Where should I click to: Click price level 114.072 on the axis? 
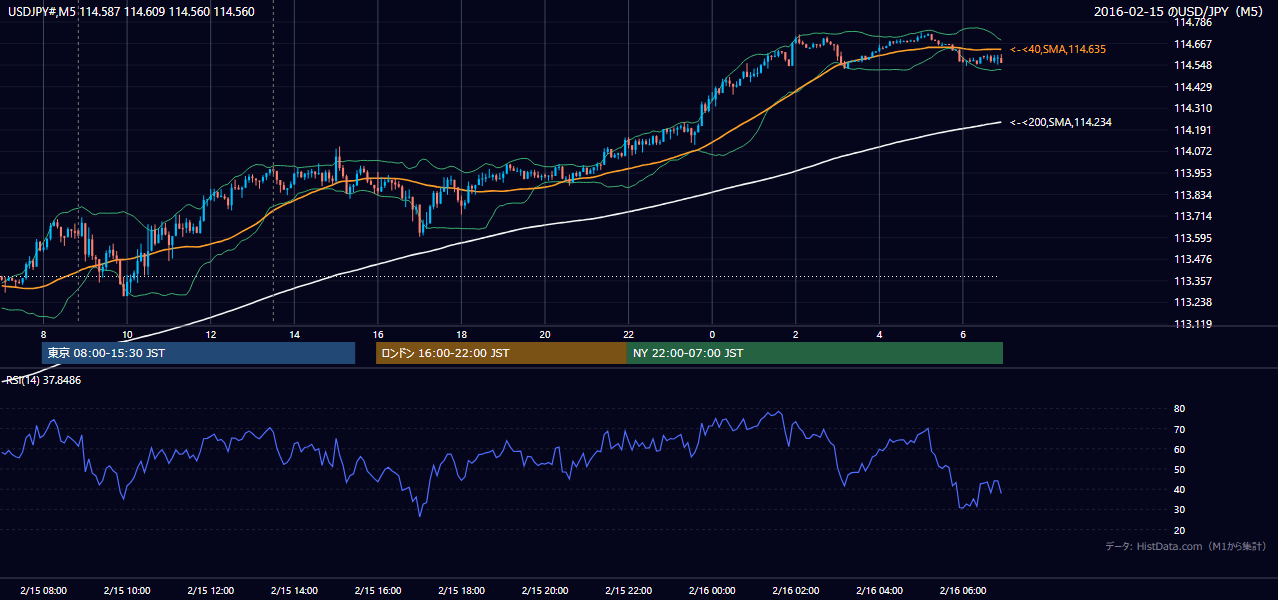click(1192, 151)
